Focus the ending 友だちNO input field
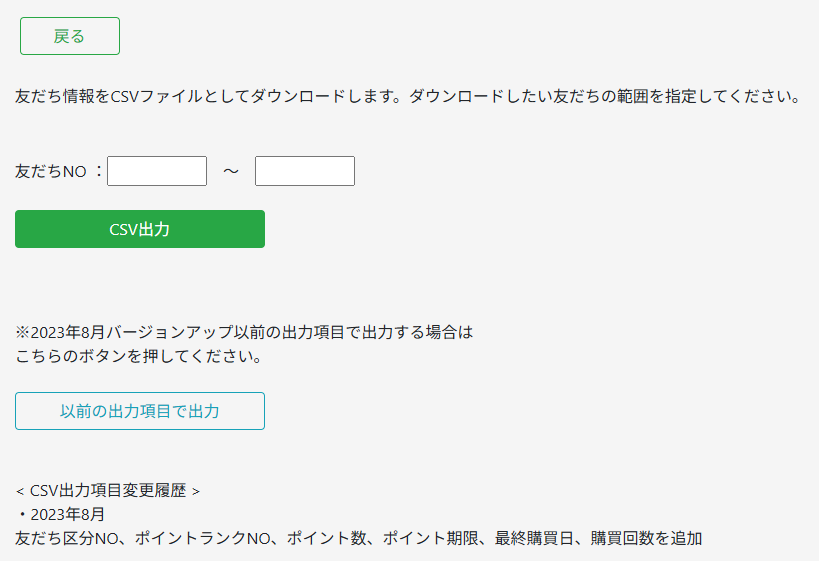The image size is (819, 561). tap(305, 171)
